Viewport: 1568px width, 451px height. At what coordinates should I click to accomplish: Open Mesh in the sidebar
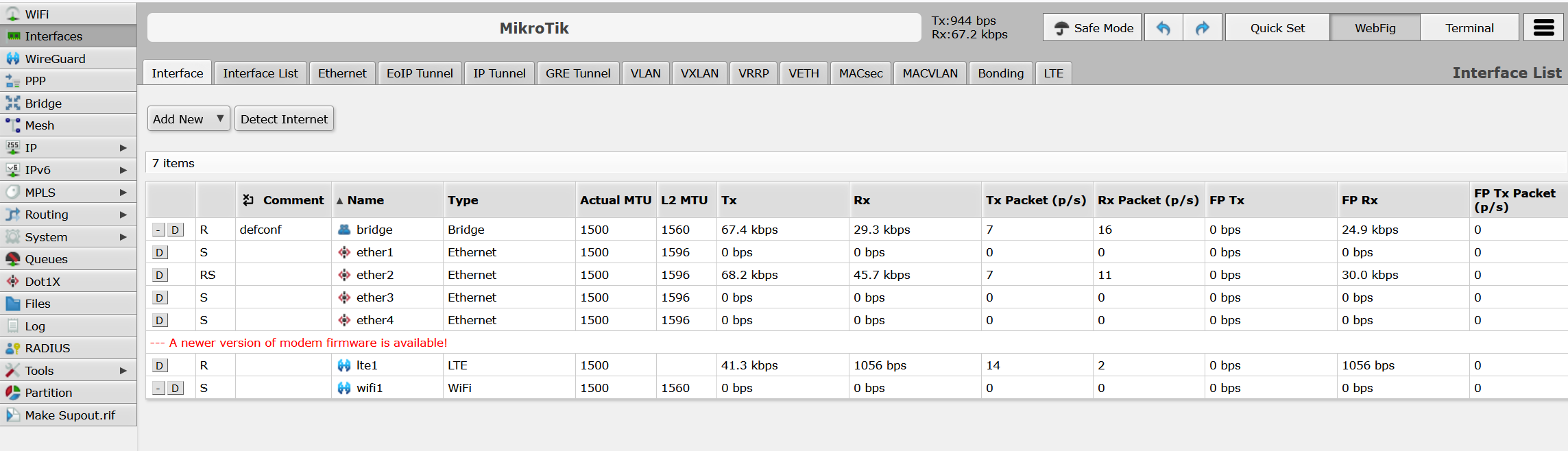69,125
